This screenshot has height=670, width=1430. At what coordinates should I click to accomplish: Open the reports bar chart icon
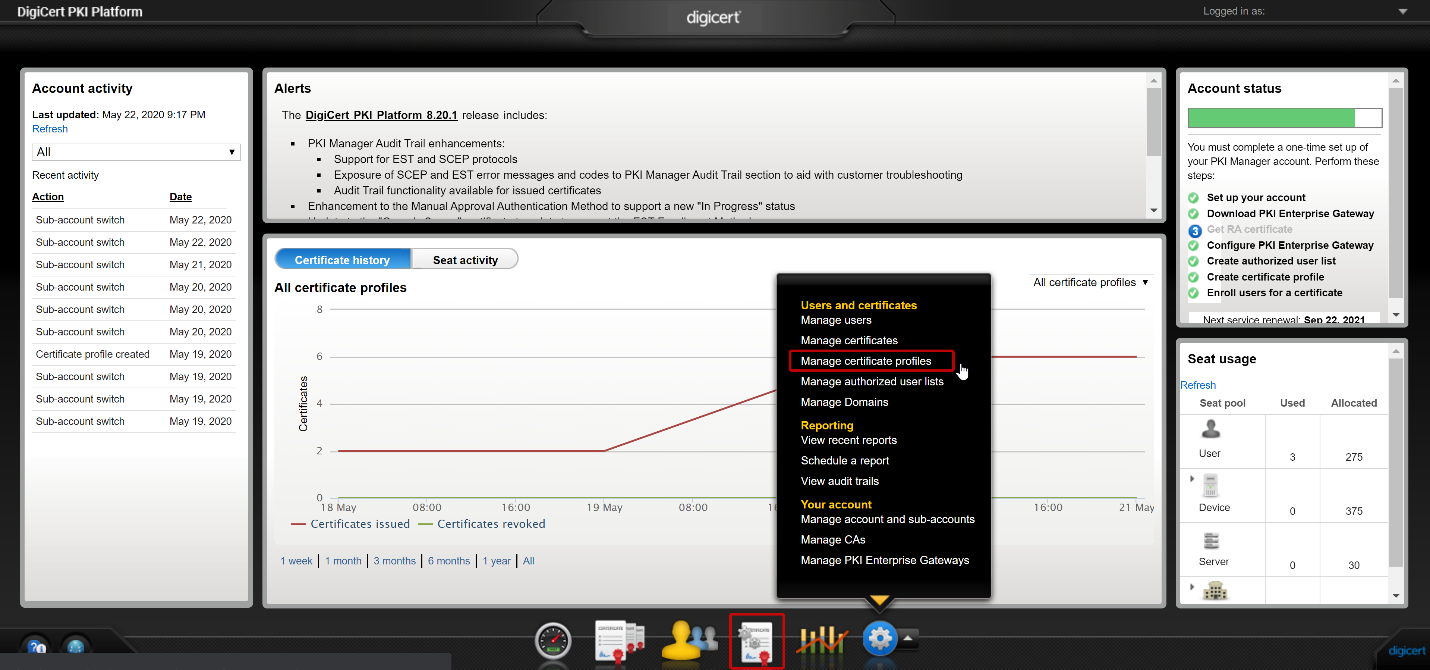[x=823, y=640]
